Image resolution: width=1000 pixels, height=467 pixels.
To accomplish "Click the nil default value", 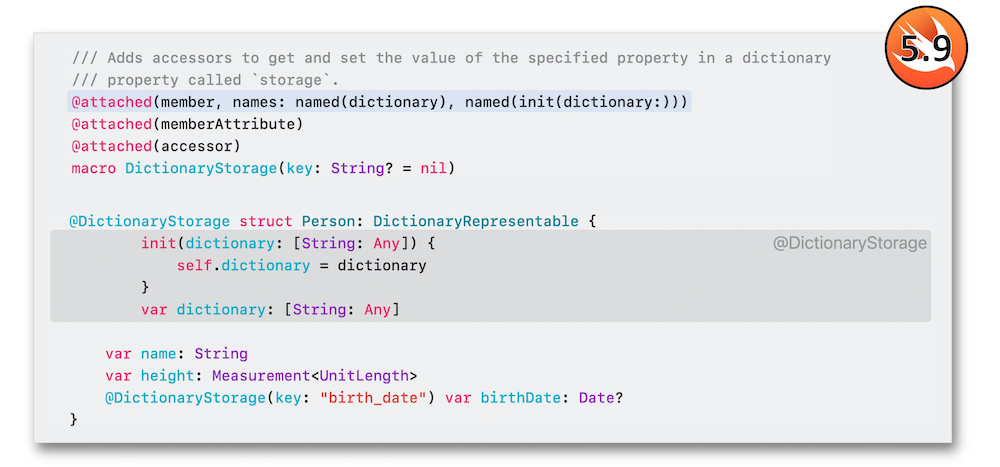I will click(433, 169).
